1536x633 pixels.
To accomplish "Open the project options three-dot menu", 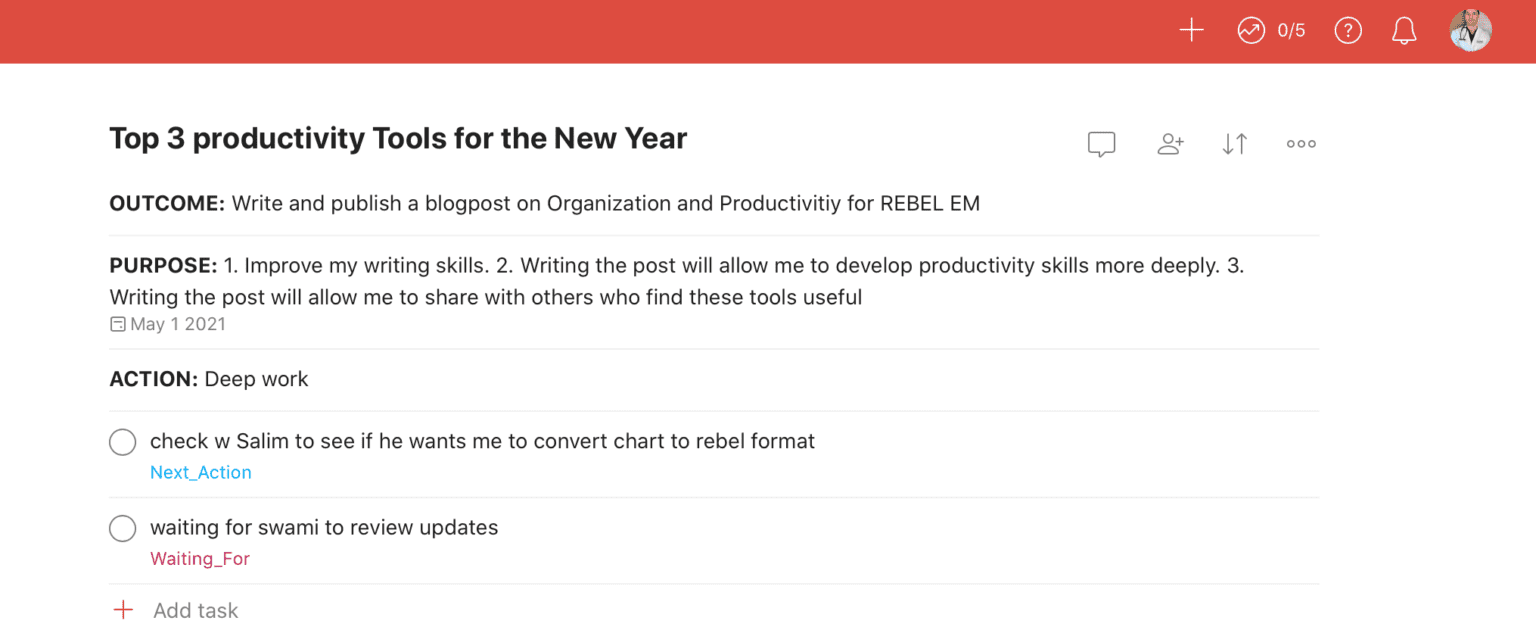I will (1300, 144).
